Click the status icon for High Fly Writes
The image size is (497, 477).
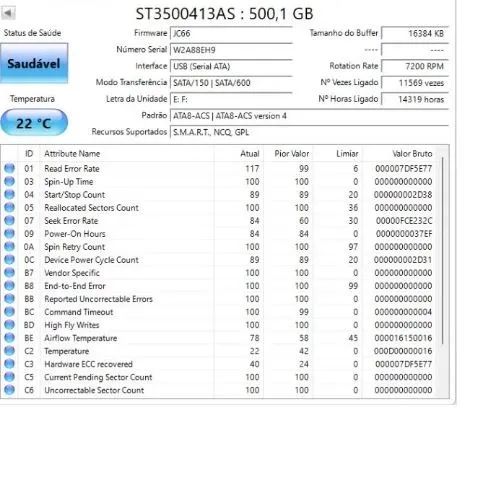click(9, 324)
